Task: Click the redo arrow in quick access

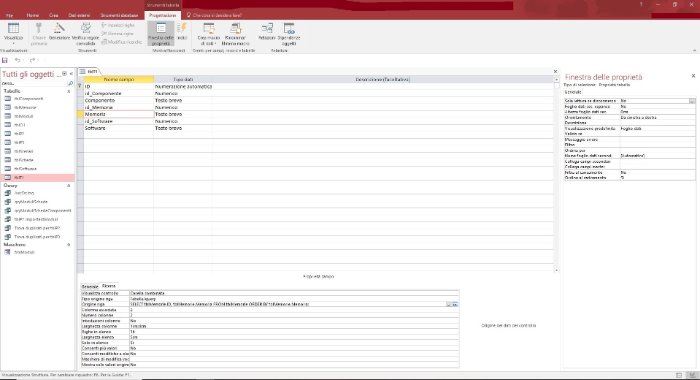Action: click(32, 60)
